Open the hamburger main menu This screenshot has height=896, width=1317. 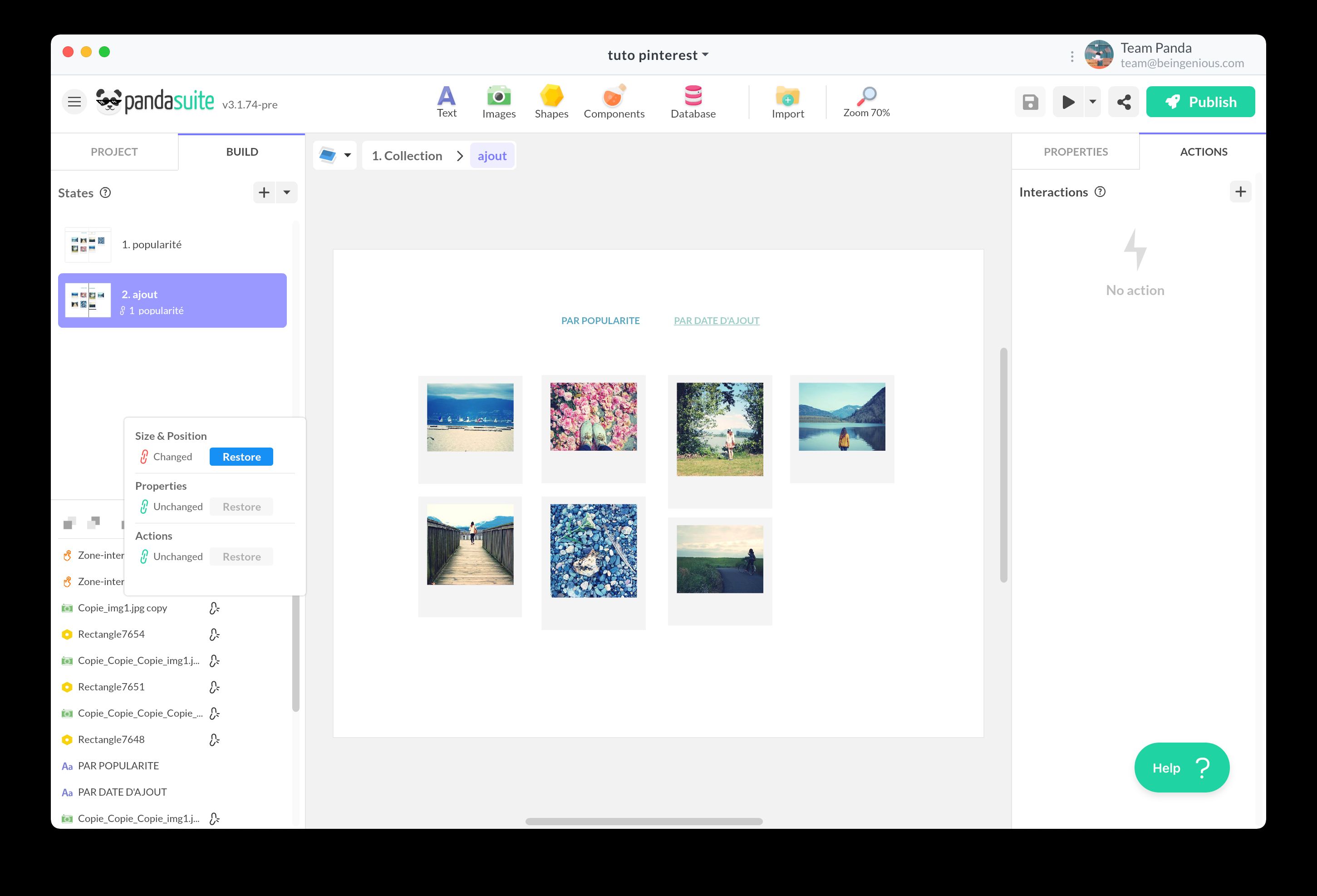(74, 102)
